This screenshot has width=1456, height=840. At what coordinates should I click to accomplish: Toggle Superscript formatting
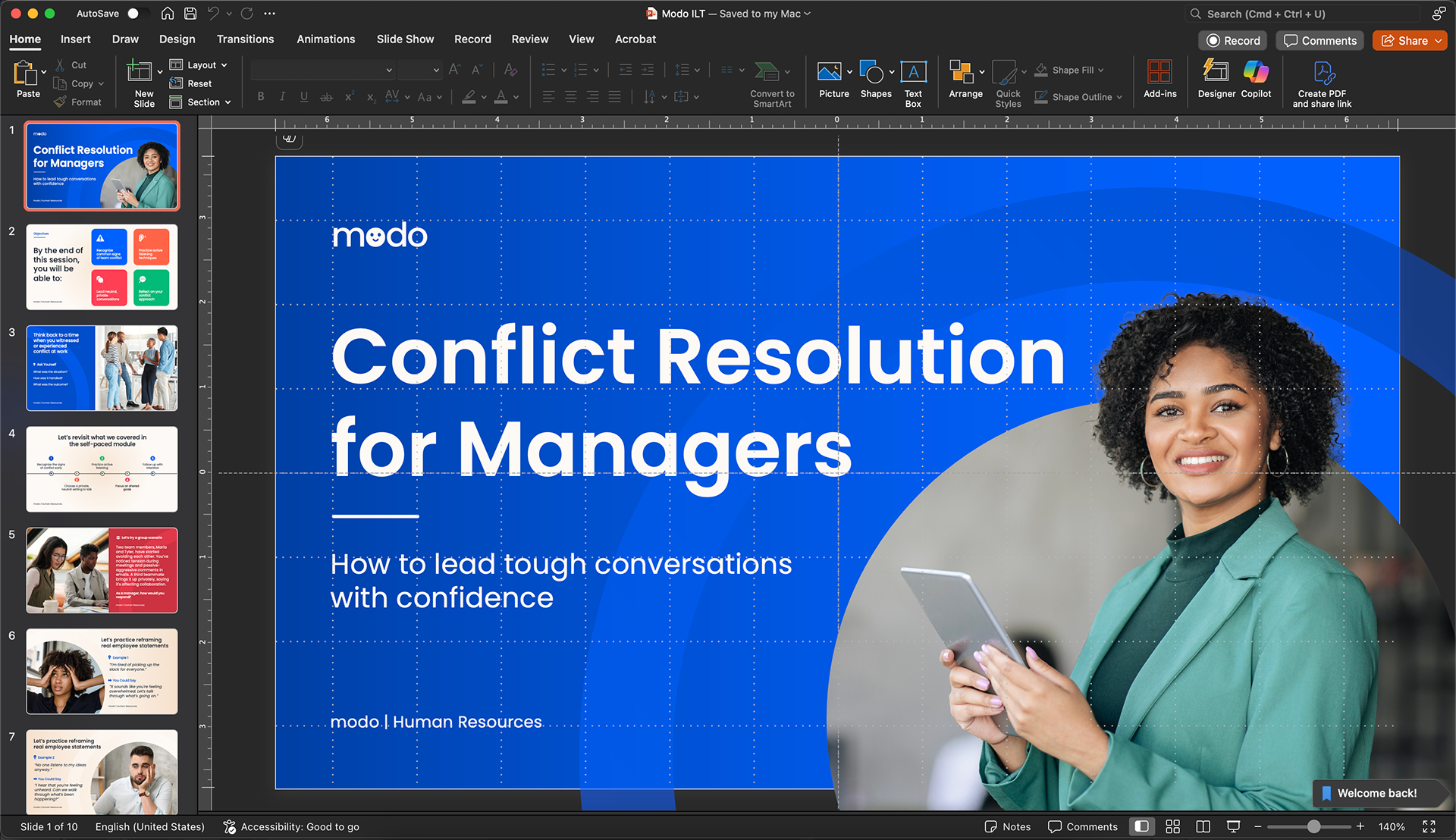pos(349,96)
